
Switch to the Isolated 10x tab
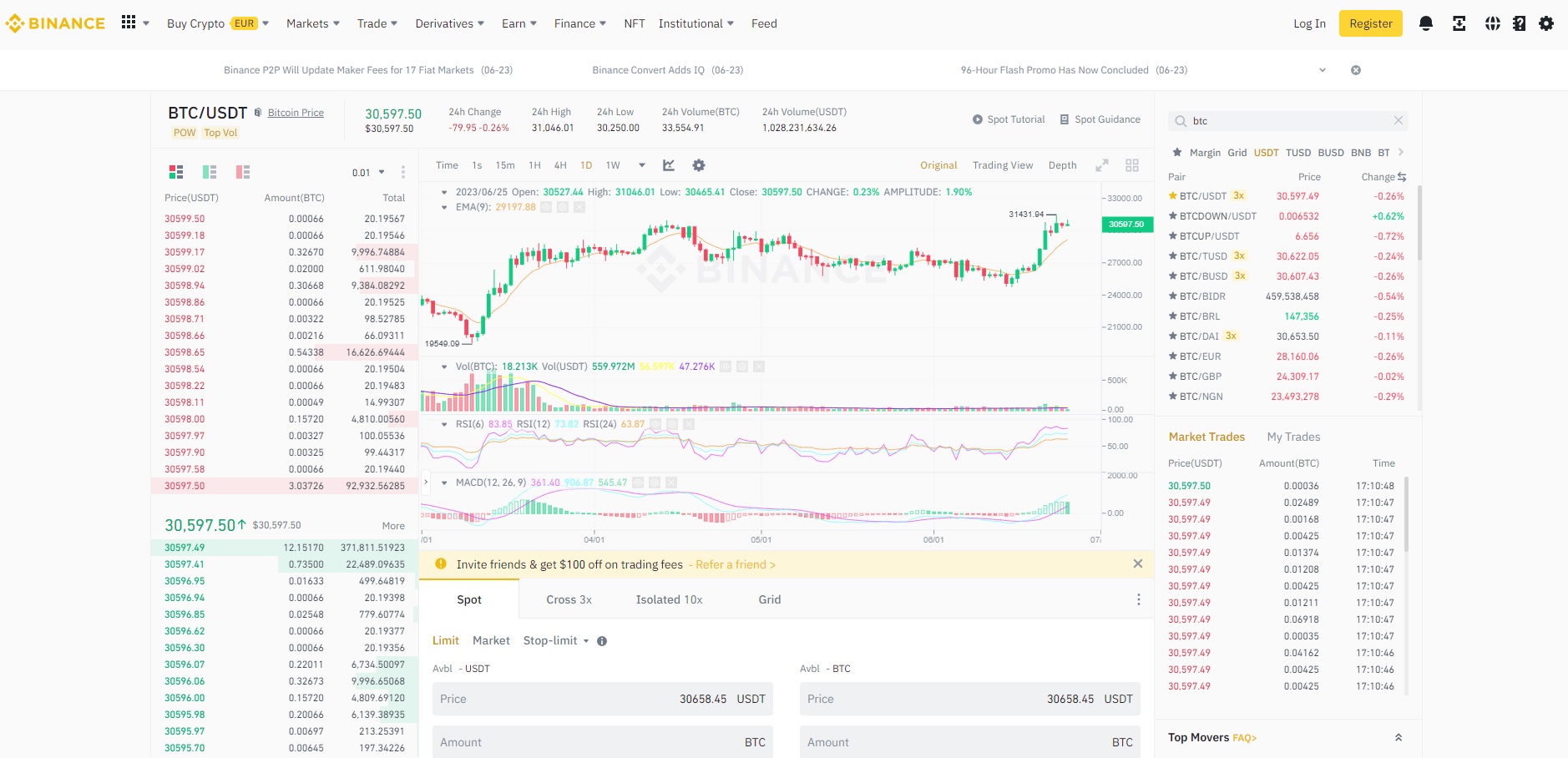[670, 599]
